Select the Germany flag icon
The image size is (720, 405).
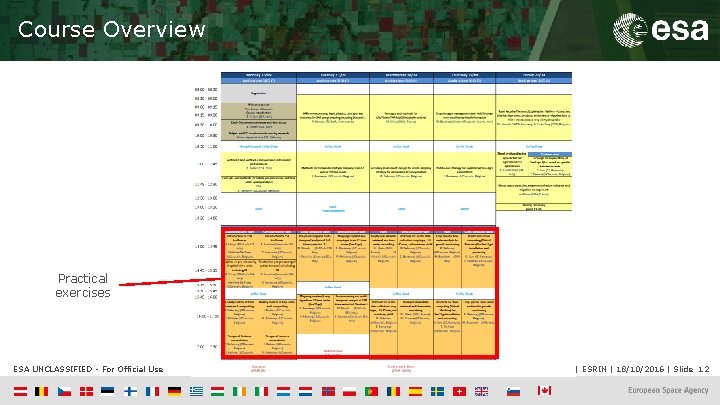pos(174,391)
